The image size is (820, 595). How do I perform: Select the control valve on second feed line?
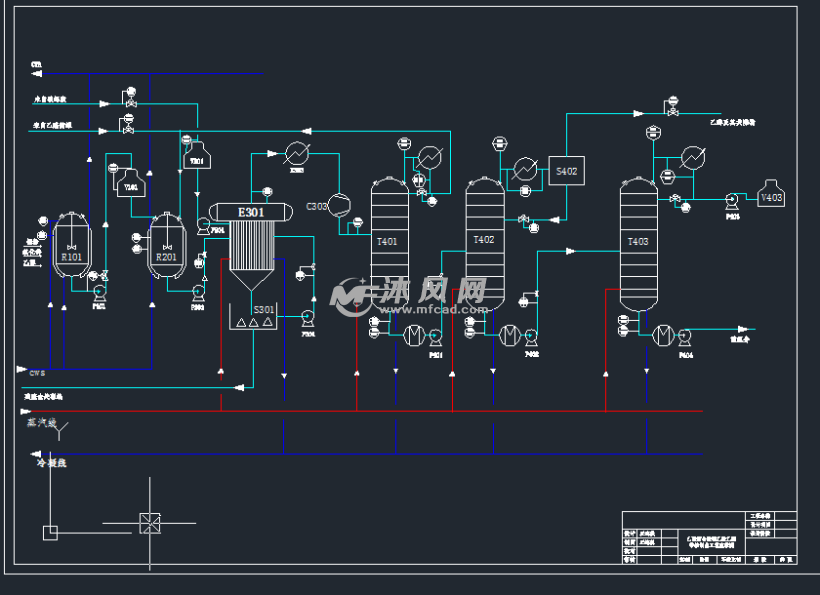pyautogui.click(x=129, y=130)
